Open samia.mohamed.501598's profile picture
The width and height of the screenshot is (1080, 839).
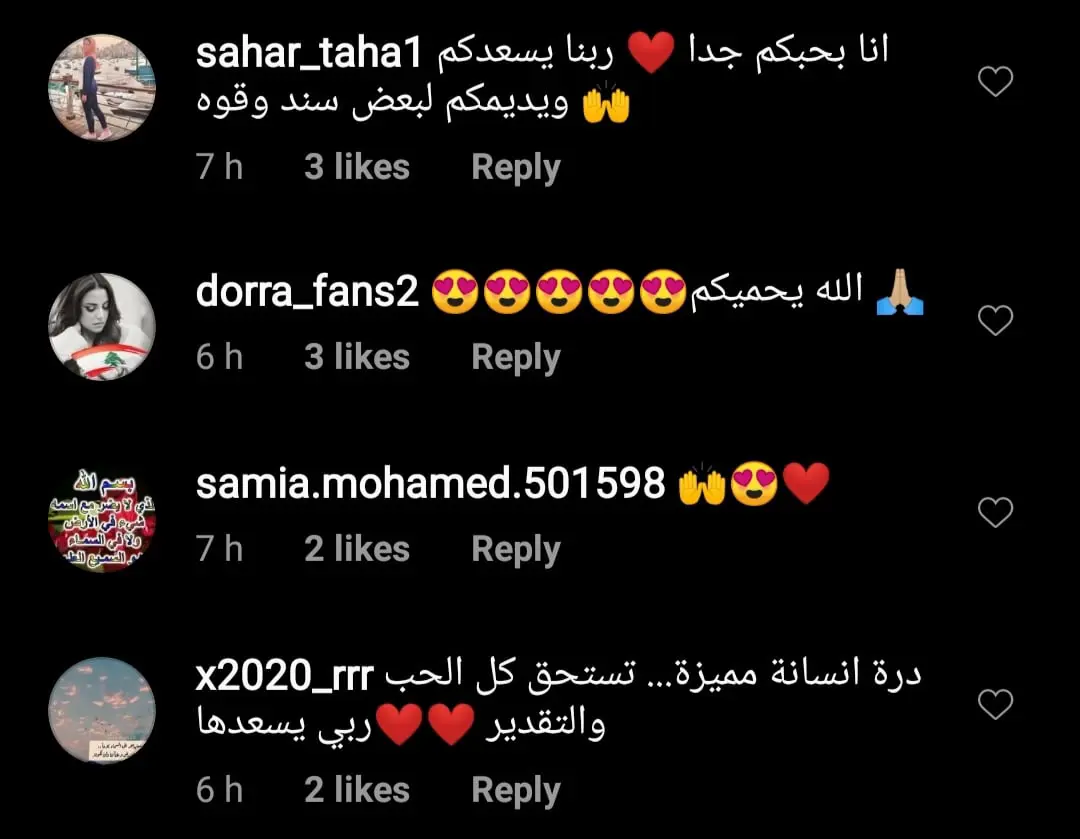(102, 519)
